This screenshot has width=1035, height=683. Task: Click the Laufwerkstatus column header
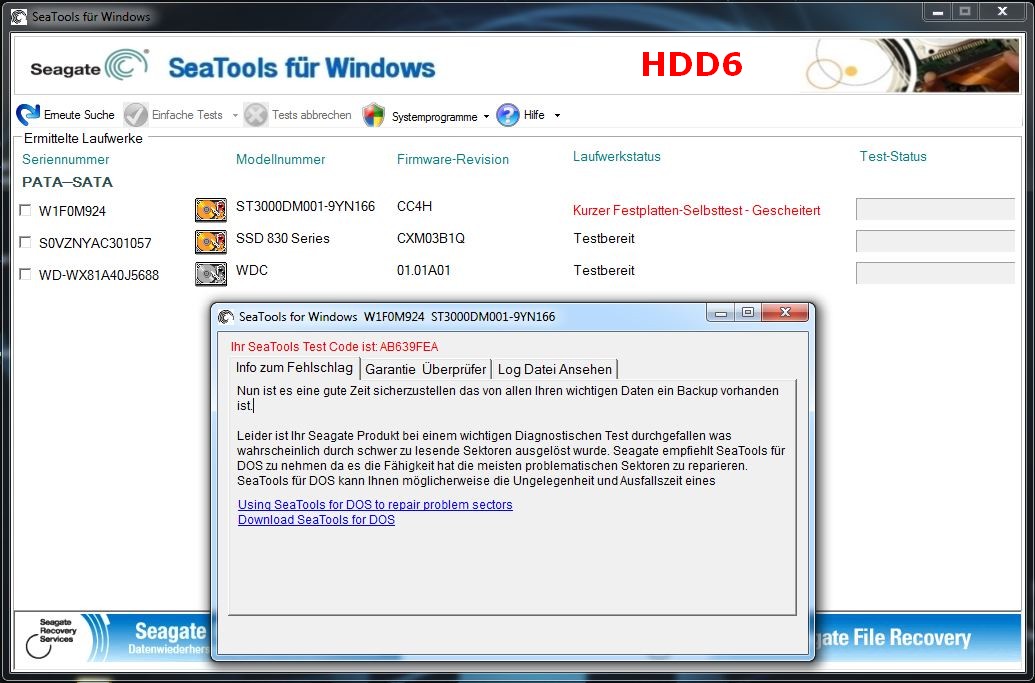pyautogui.click(x=617, y=156)
